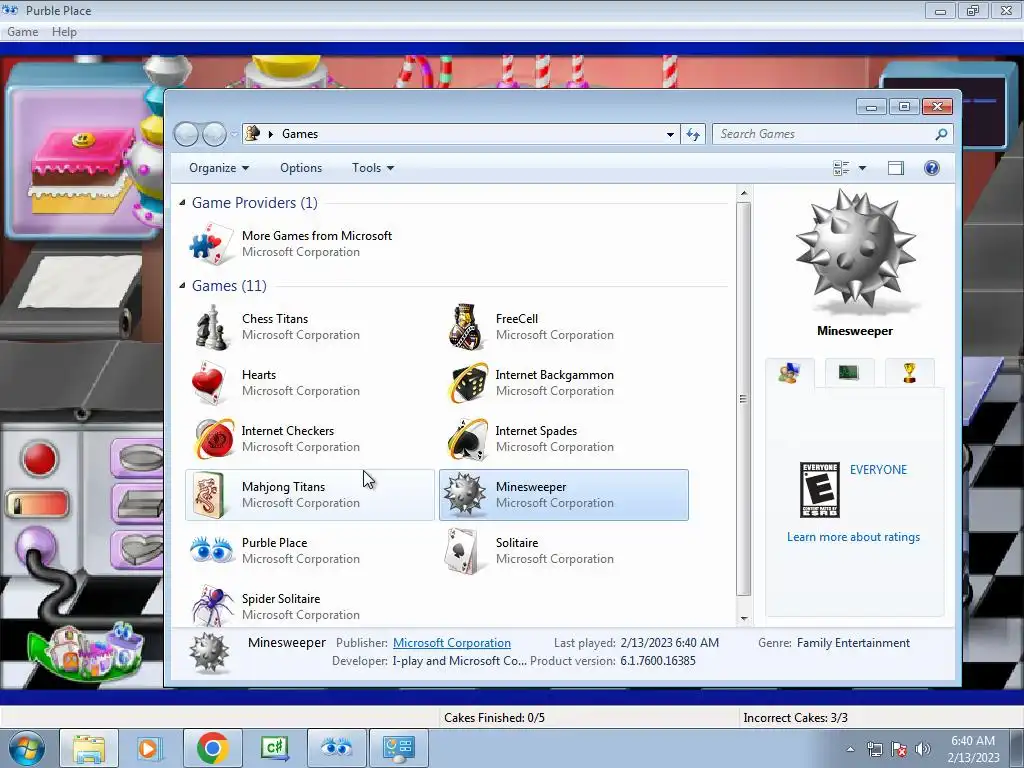Click the change view icon
Image resolution: width=1024 pixels, height=768 pixels.
(x=841, y=168)
